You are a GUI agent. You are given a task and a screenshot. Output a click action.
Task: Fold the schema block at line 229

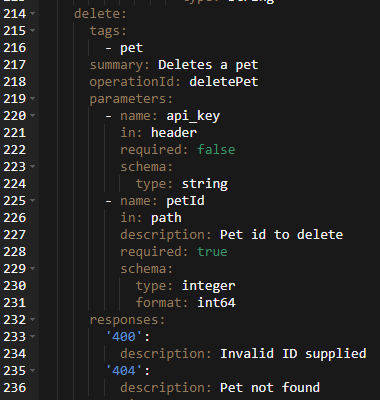point(32,269)
